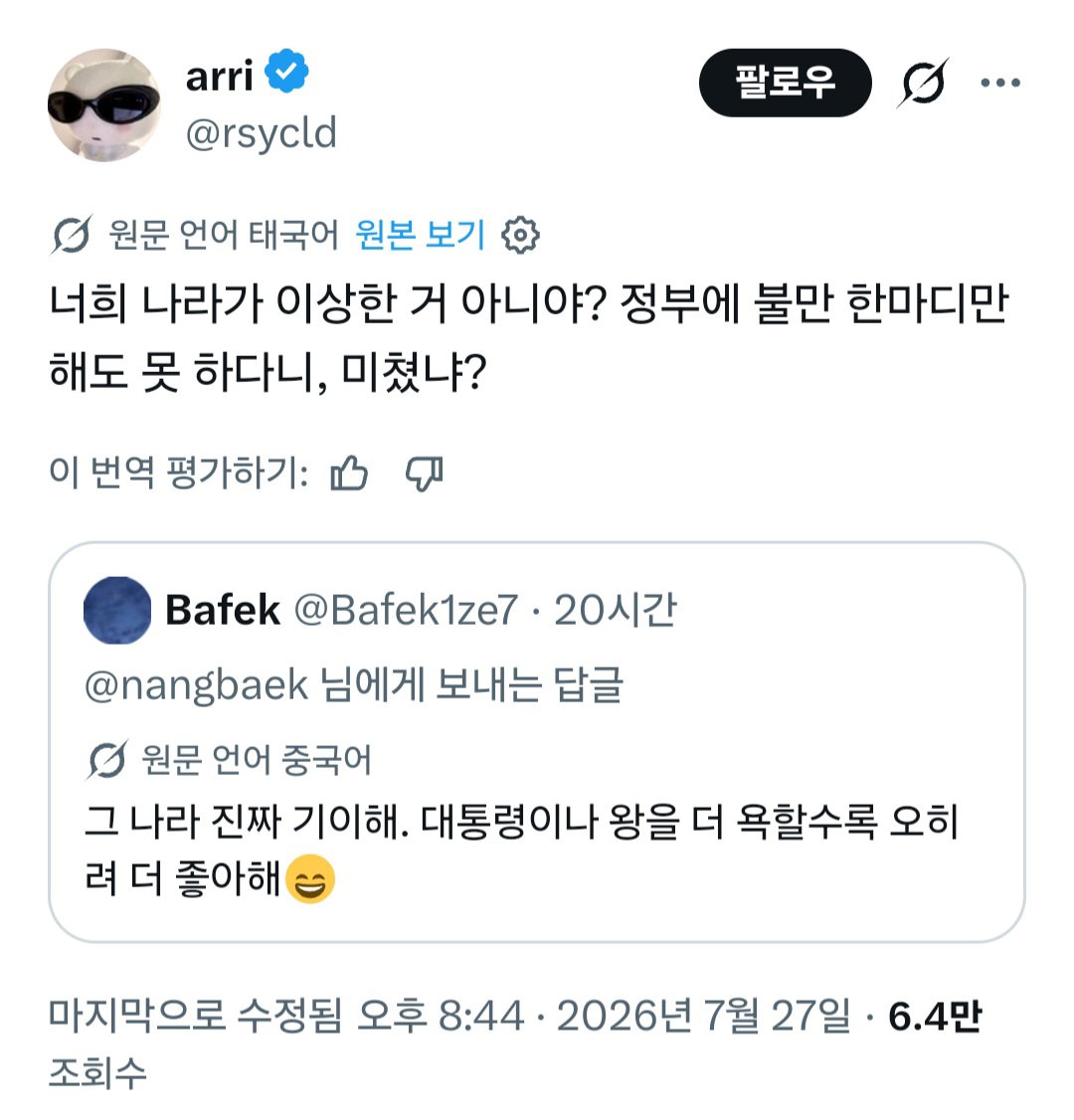Open the three-dot more options menu
This screenshot has width=1074, height=1120.
(x=999, y=83)
